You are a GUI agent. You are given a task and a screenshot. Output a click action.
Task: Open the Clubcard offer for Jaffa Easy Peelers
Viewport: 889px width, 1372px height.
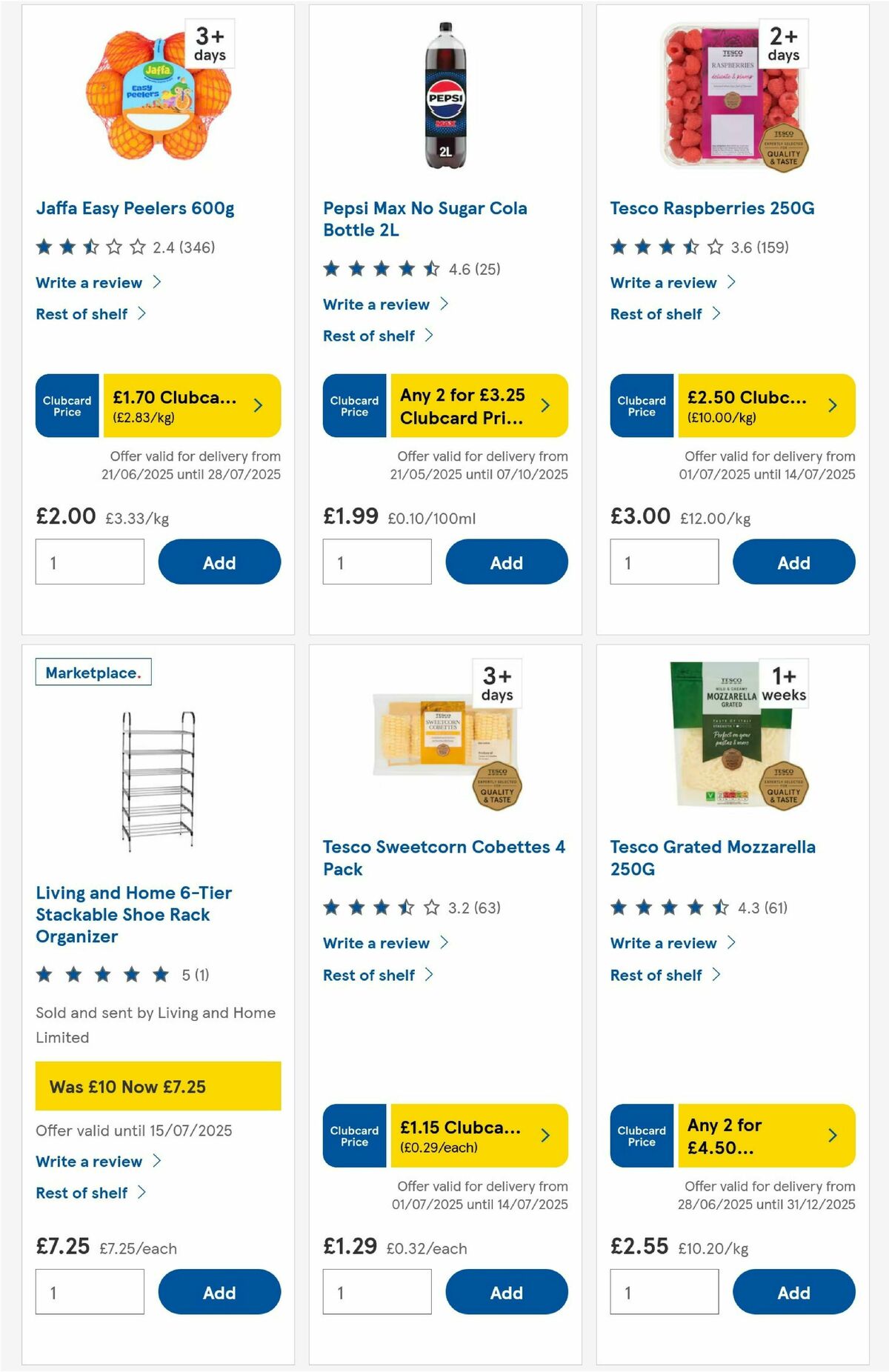tap(193, 405)
